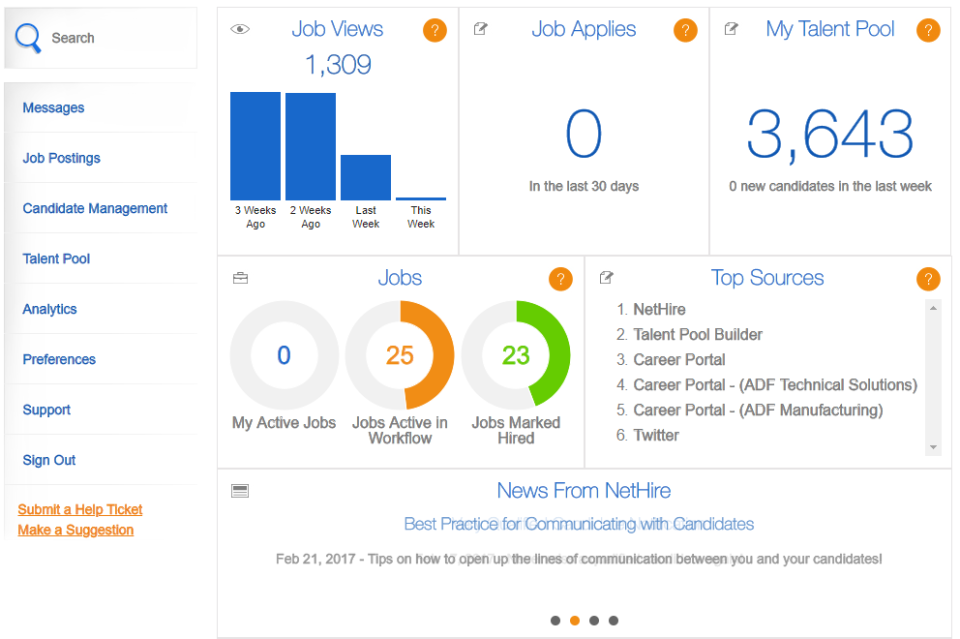
Task: Open help for the Jobs widget
Action: point(560,279)
